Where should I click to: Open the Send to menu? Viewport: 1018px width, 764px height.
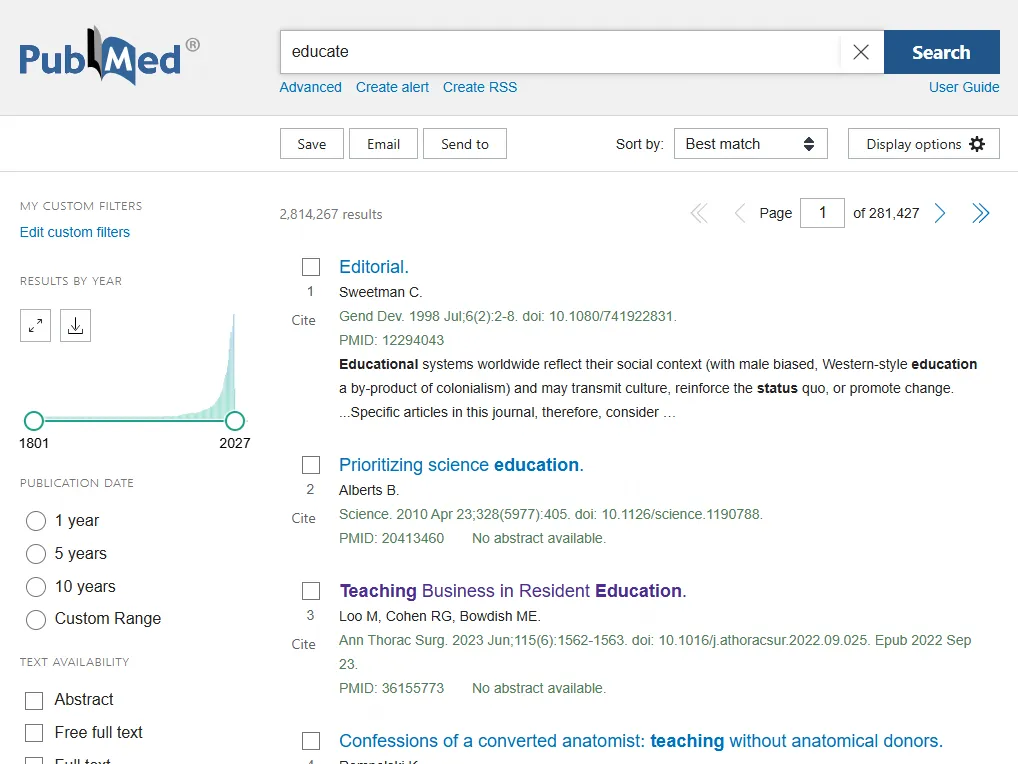[464, 144]
